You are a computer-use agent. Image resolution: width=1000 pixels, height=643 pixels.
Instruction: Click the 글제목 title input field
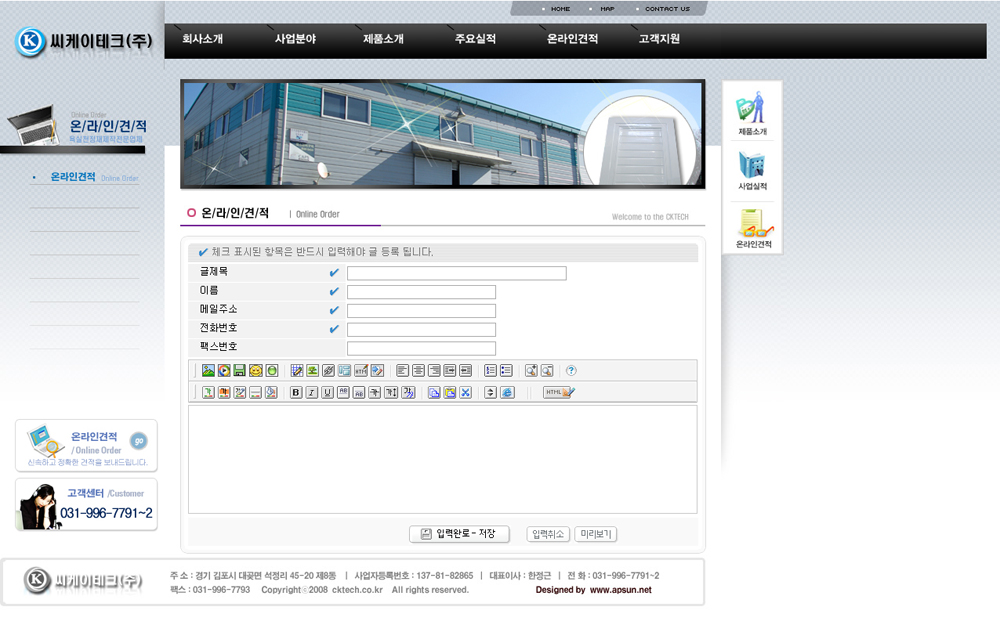point(456,273)
